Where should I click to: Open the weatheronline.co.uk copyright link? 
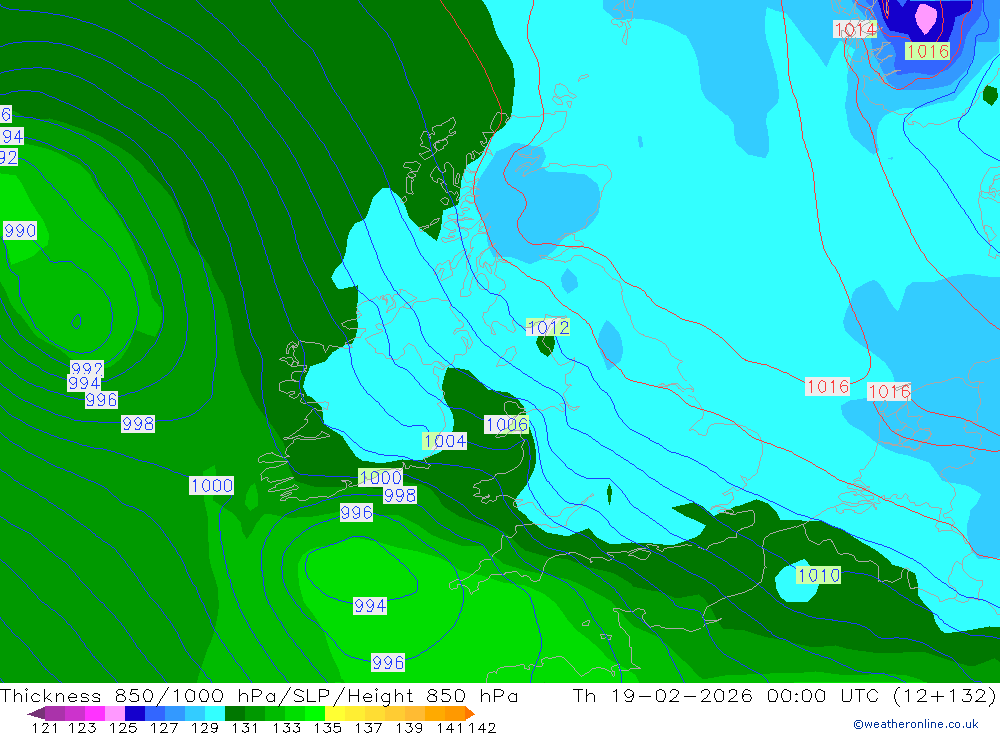(x=916, y=724)
